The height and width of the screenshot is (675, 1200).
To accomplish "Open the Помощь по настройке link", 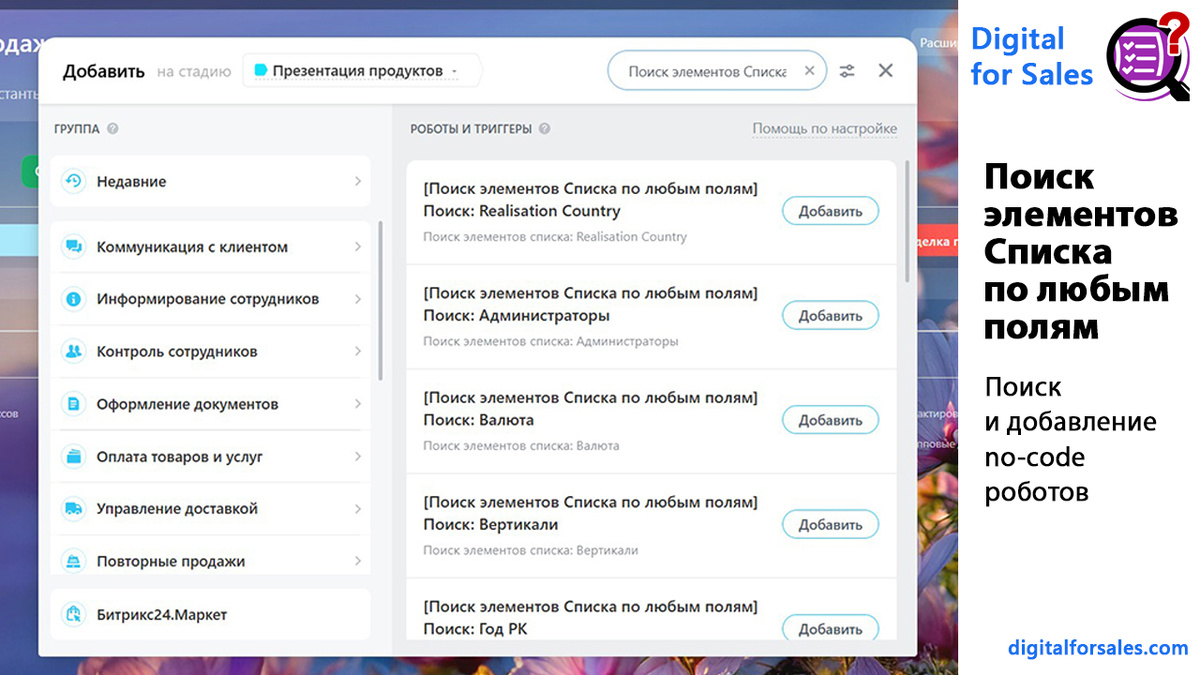I will [x=825, y=128].
